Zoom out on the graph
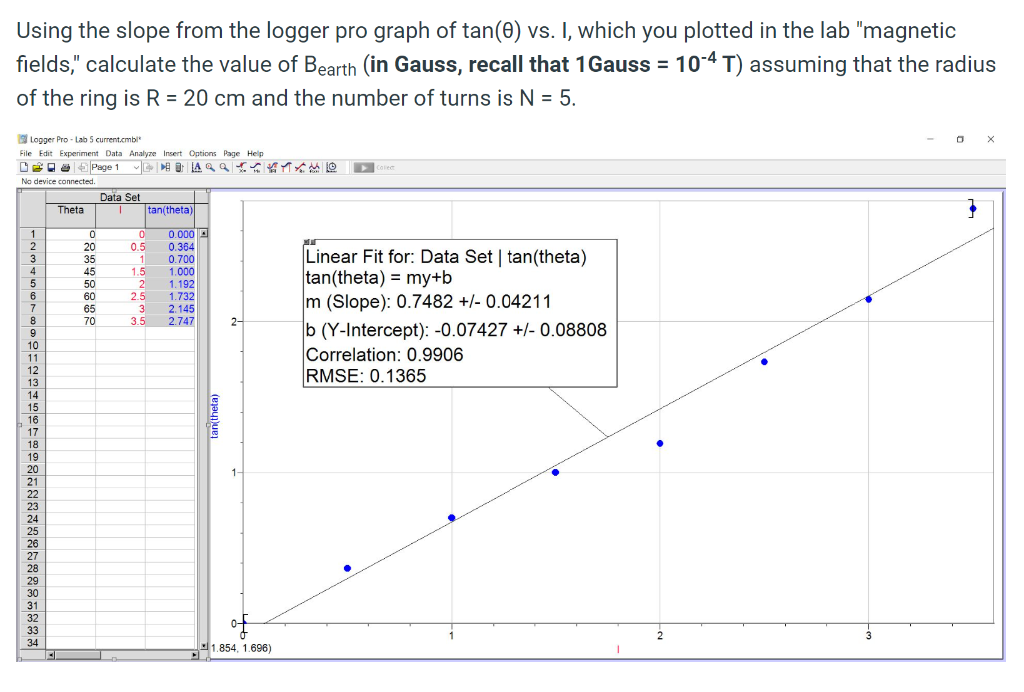 click(224, 167)
